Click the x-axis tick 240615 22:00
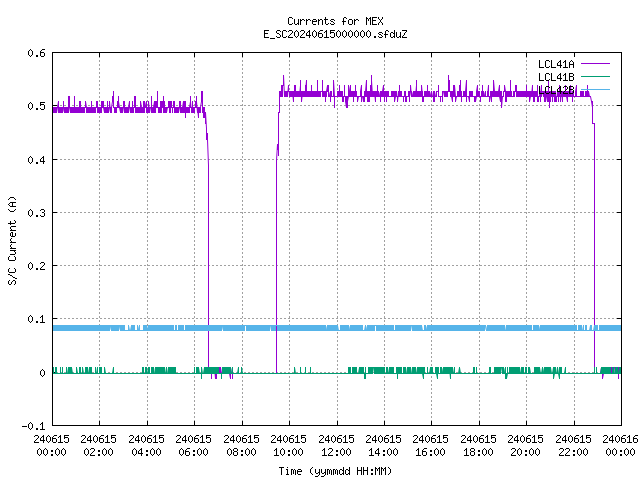Viewport: 640px width, 480px height. (573, 445)
